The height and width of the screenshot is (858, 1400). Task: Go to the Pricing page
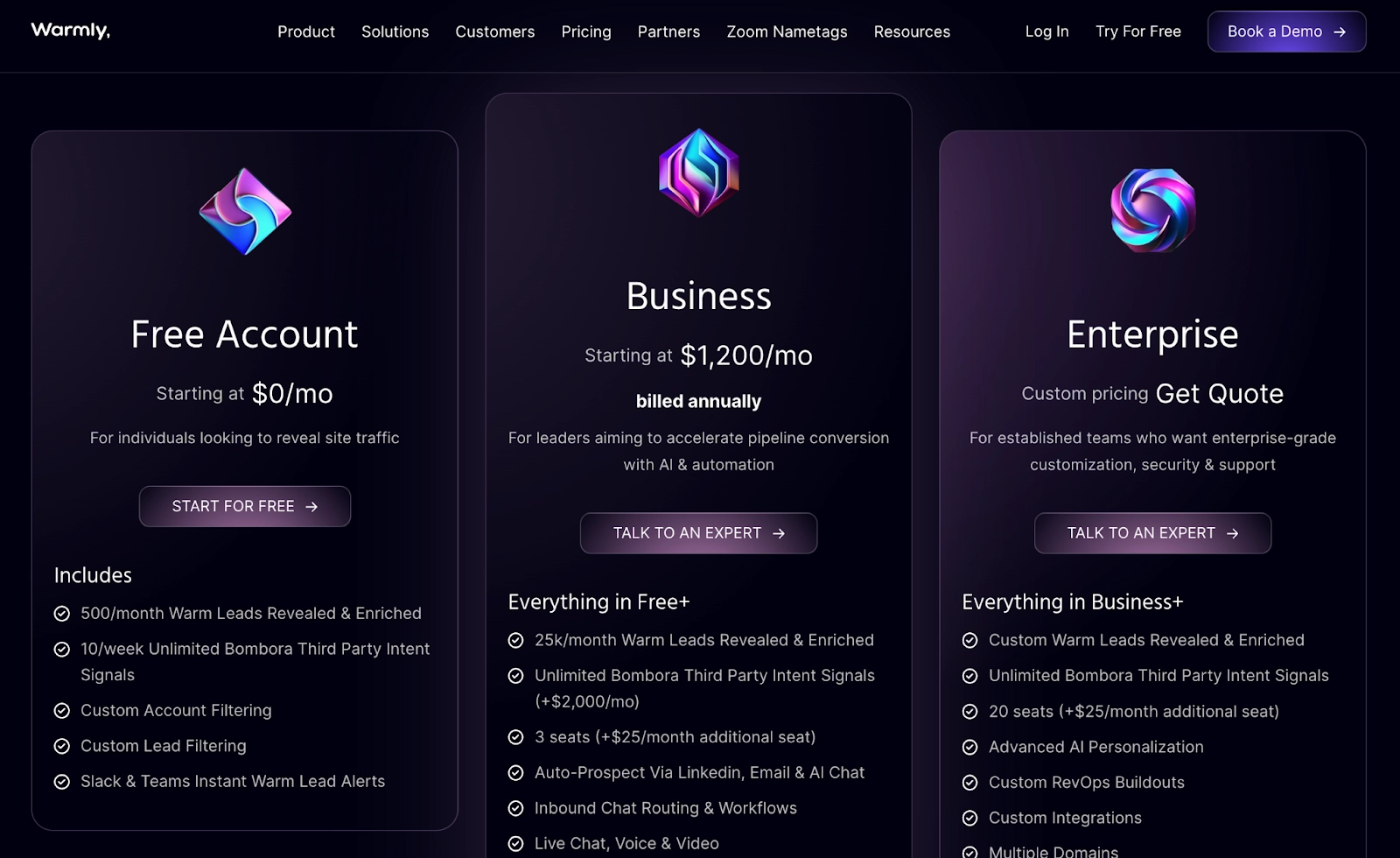tap(586, 32)
